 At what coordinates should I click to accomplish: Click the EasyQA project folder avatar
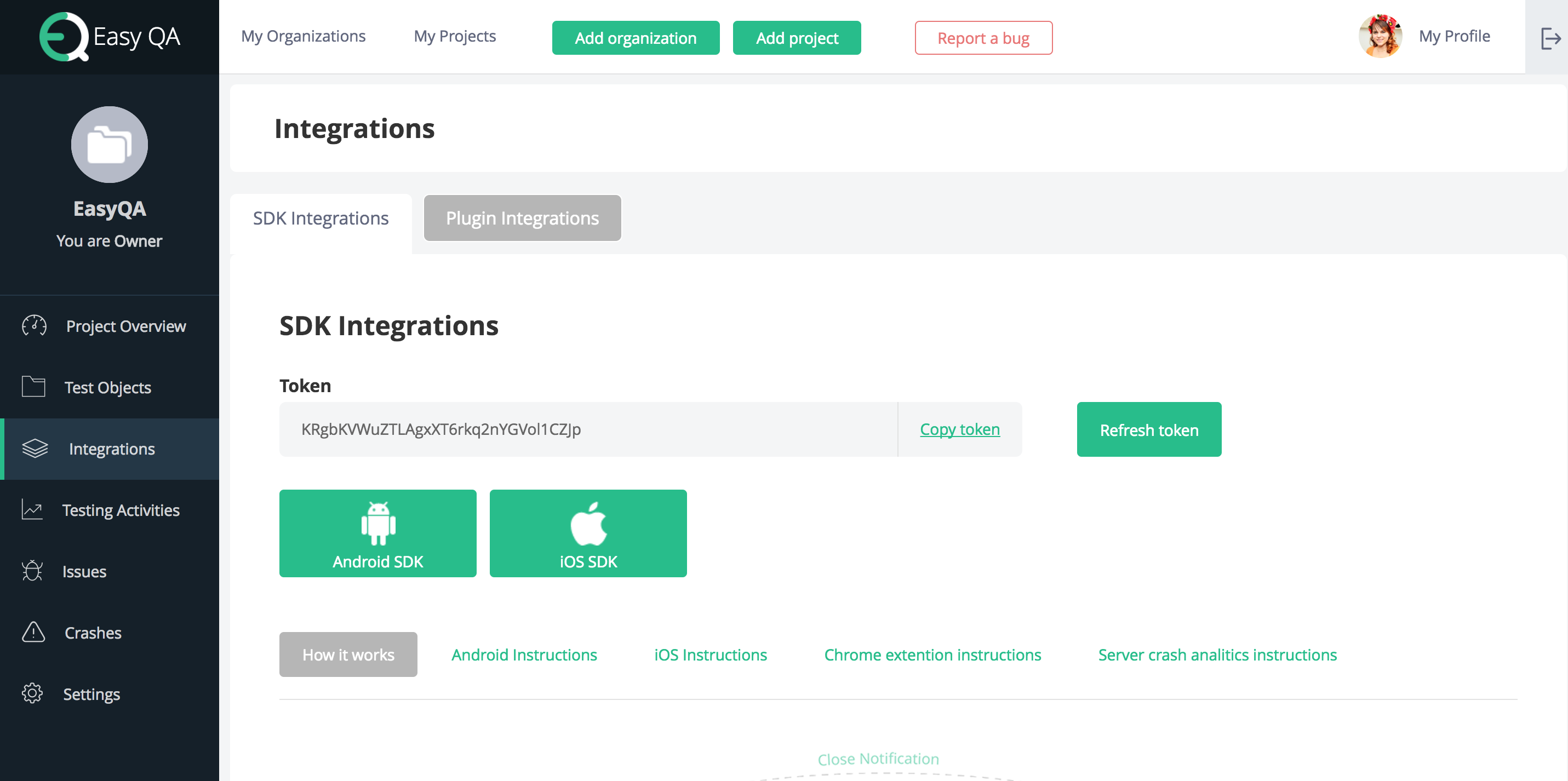110,144
